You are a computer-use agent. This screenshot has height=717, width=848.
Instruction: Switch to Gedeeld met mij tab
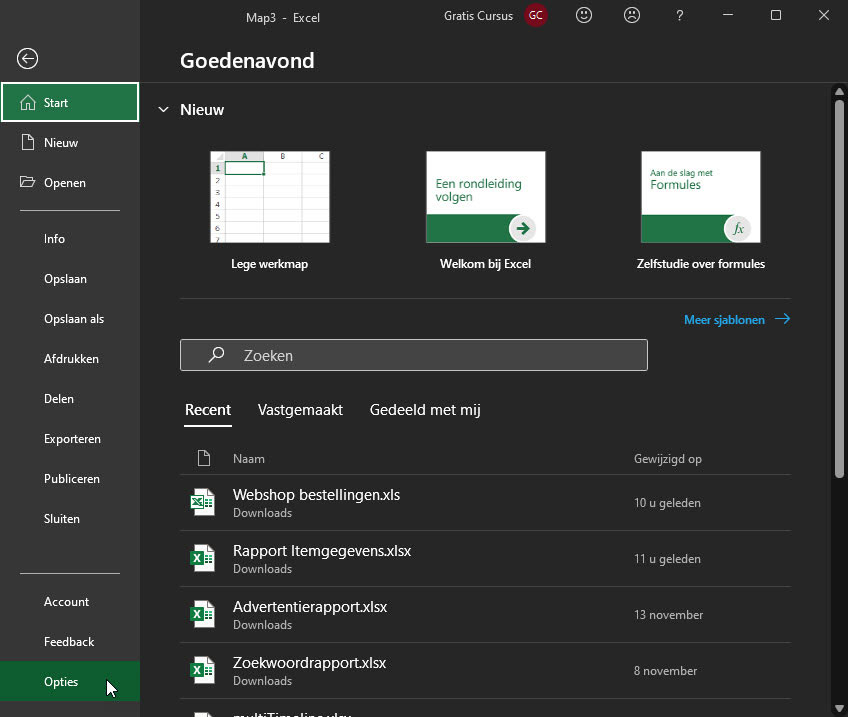pos(425,410)
